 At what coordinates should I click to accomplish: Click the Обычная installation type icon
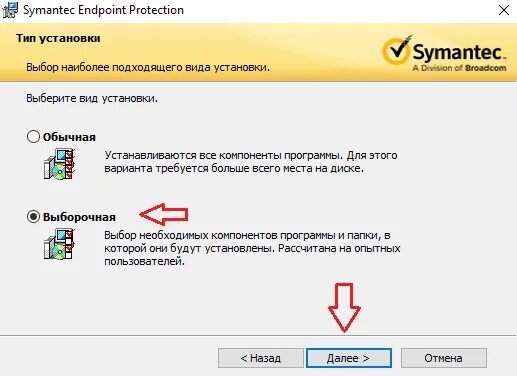point(59,164)
